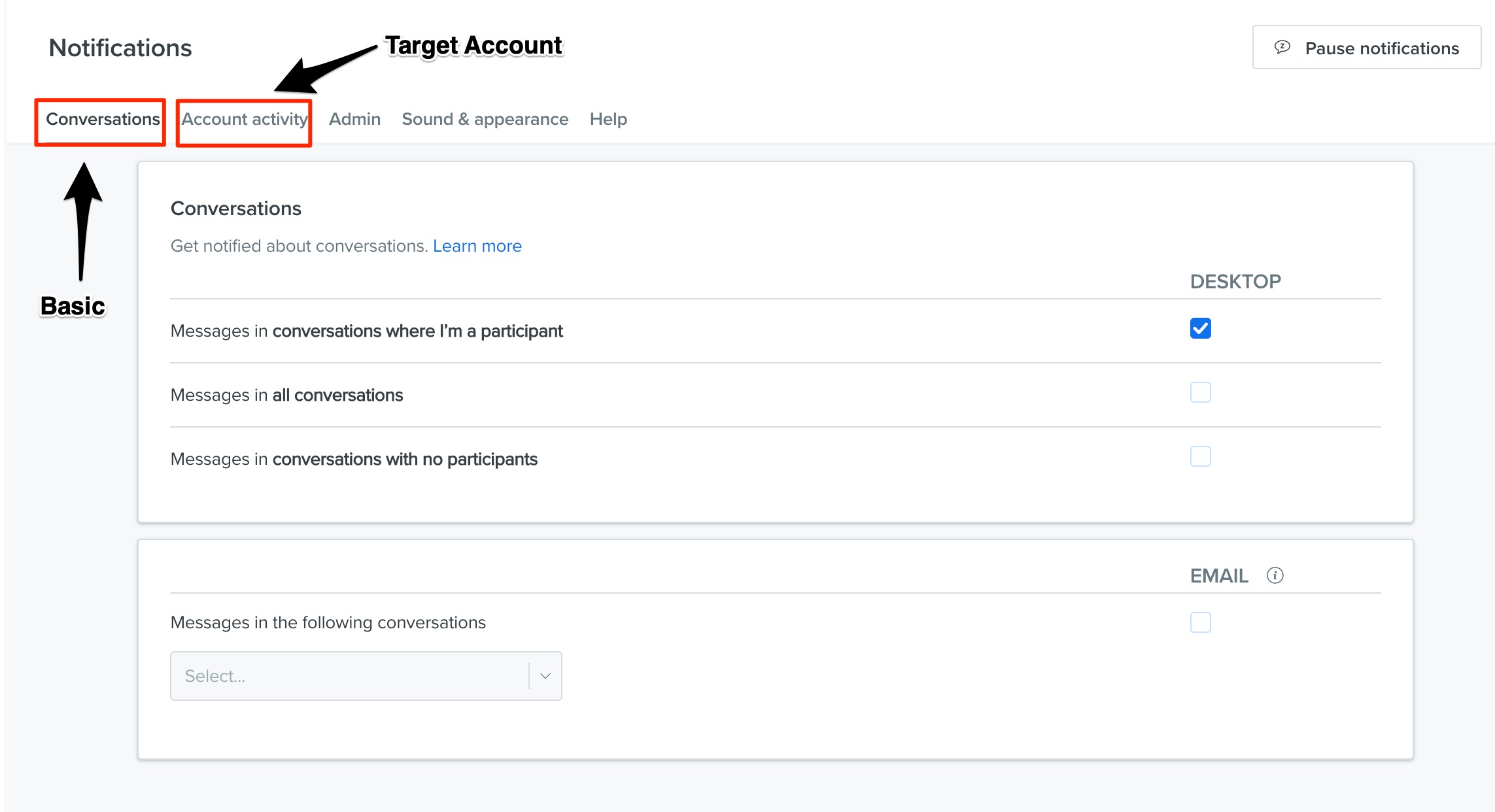Open the Conversations tab
1495x812 pixels.
[103, 119]
